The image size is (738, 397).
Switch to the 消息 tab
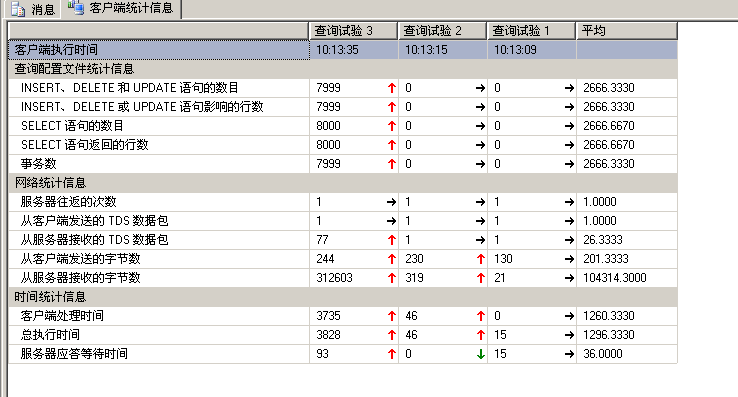tap(33, 9)
